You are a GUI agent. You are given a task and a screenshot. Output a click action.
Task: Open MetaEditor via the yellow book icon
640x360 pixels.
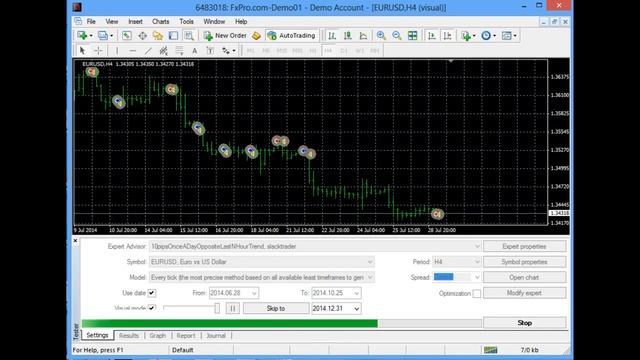tap(256, 36)
